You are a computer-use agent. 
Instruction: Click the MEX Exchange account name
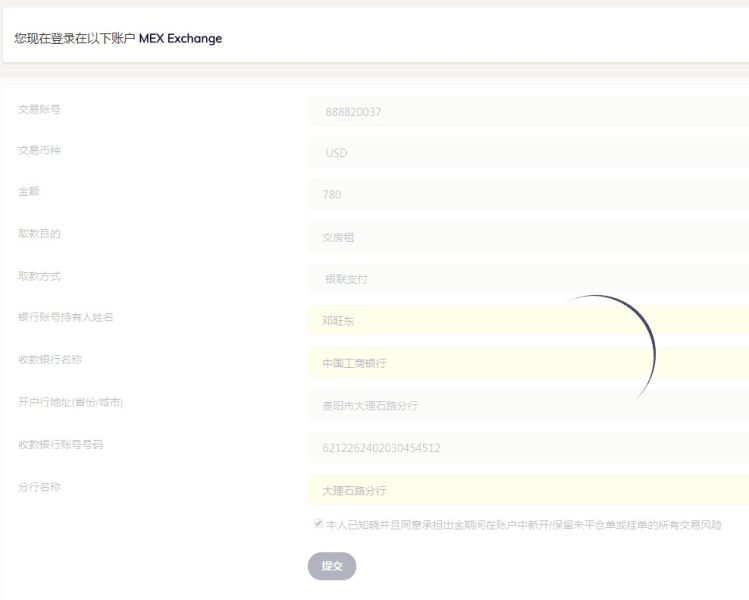click(x=180, y=39)
